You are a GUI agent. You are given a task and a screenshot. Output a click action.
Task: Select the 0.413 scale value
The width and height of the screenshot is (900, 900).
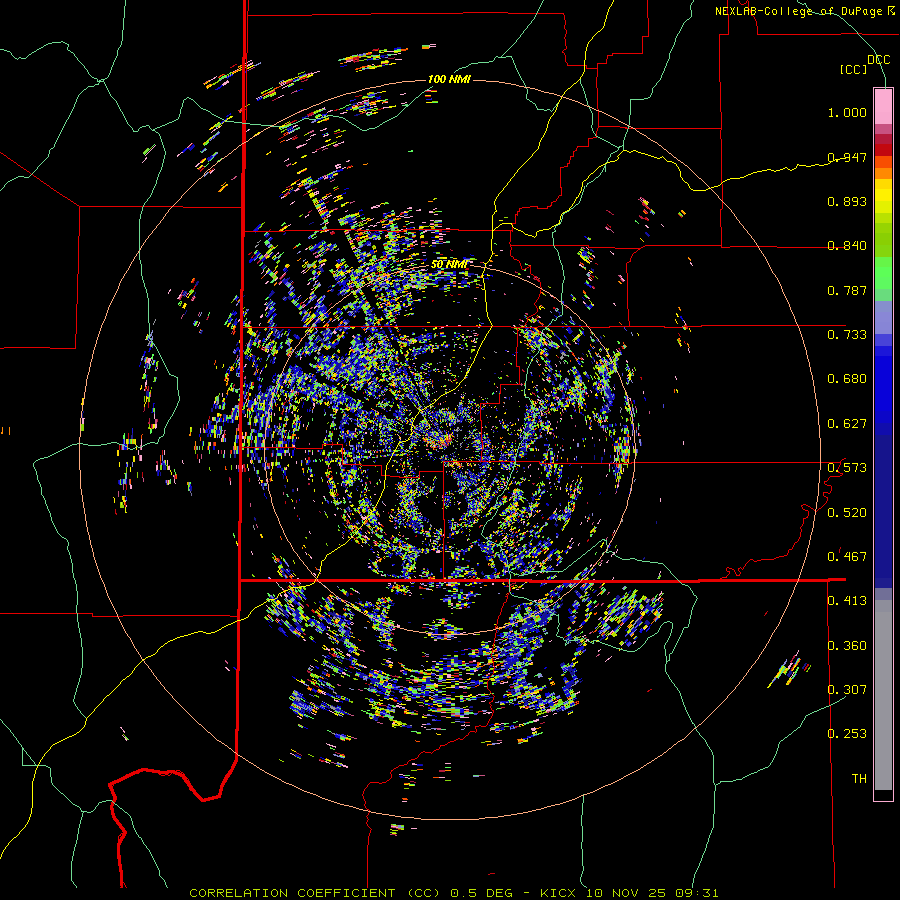point(847,601)
